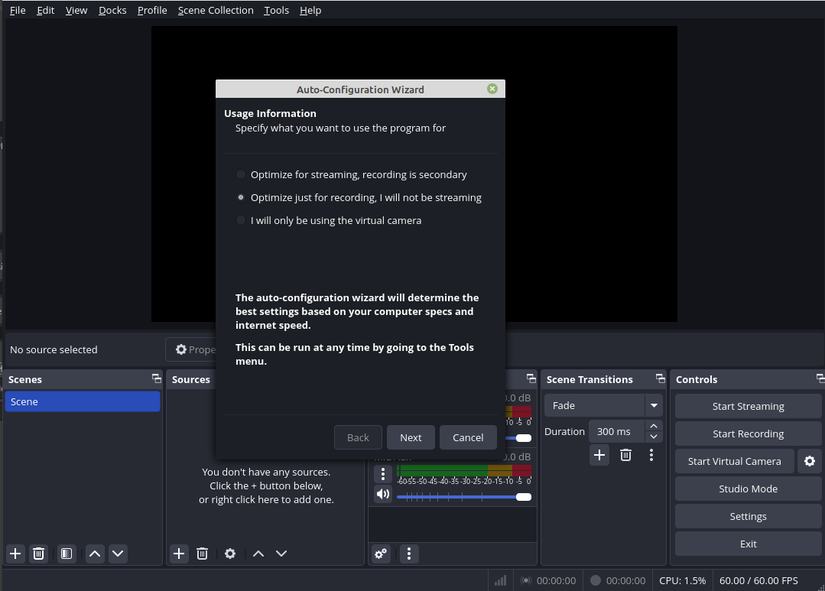Image resolution: width=825 pixels, height=591 pixels.
Task: Increase transition duration with the up arrow
Action: (654, 425)
